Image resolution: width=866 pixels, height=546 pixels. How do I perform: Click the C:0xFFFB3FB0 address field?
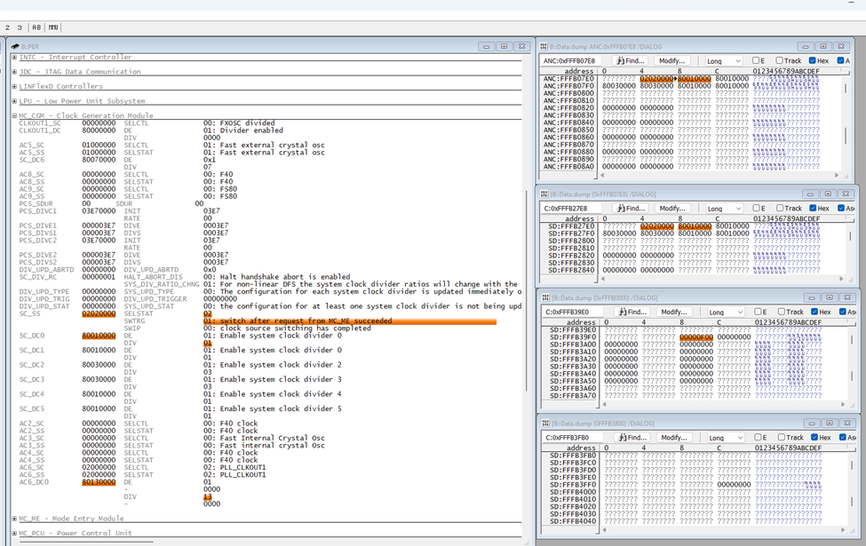[575, 437]
